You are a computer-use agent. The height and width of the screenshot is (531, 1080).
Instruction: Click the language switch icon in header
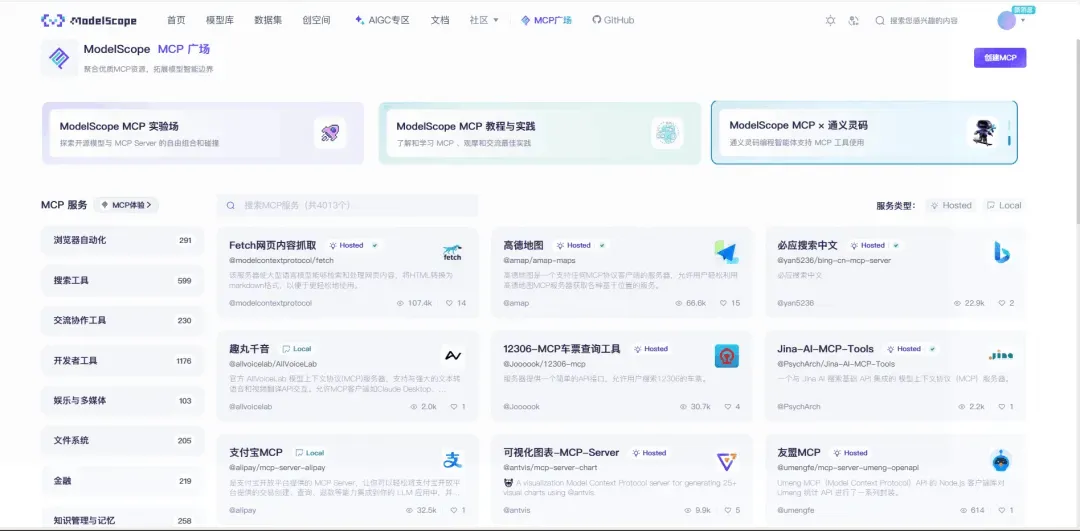coord(854,21)
